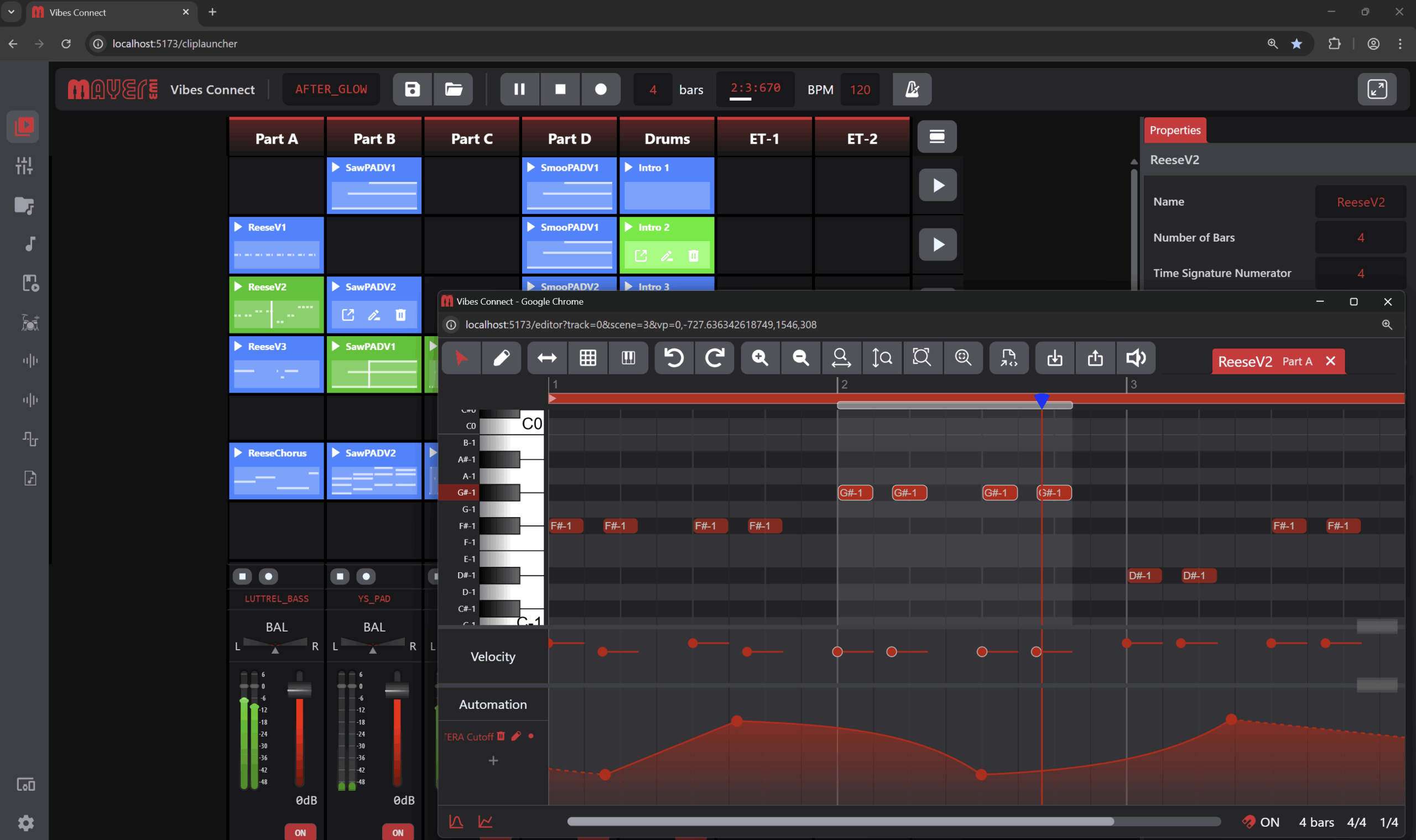
Task: Click the Number of Bars field
Action: coord(1360,238)
